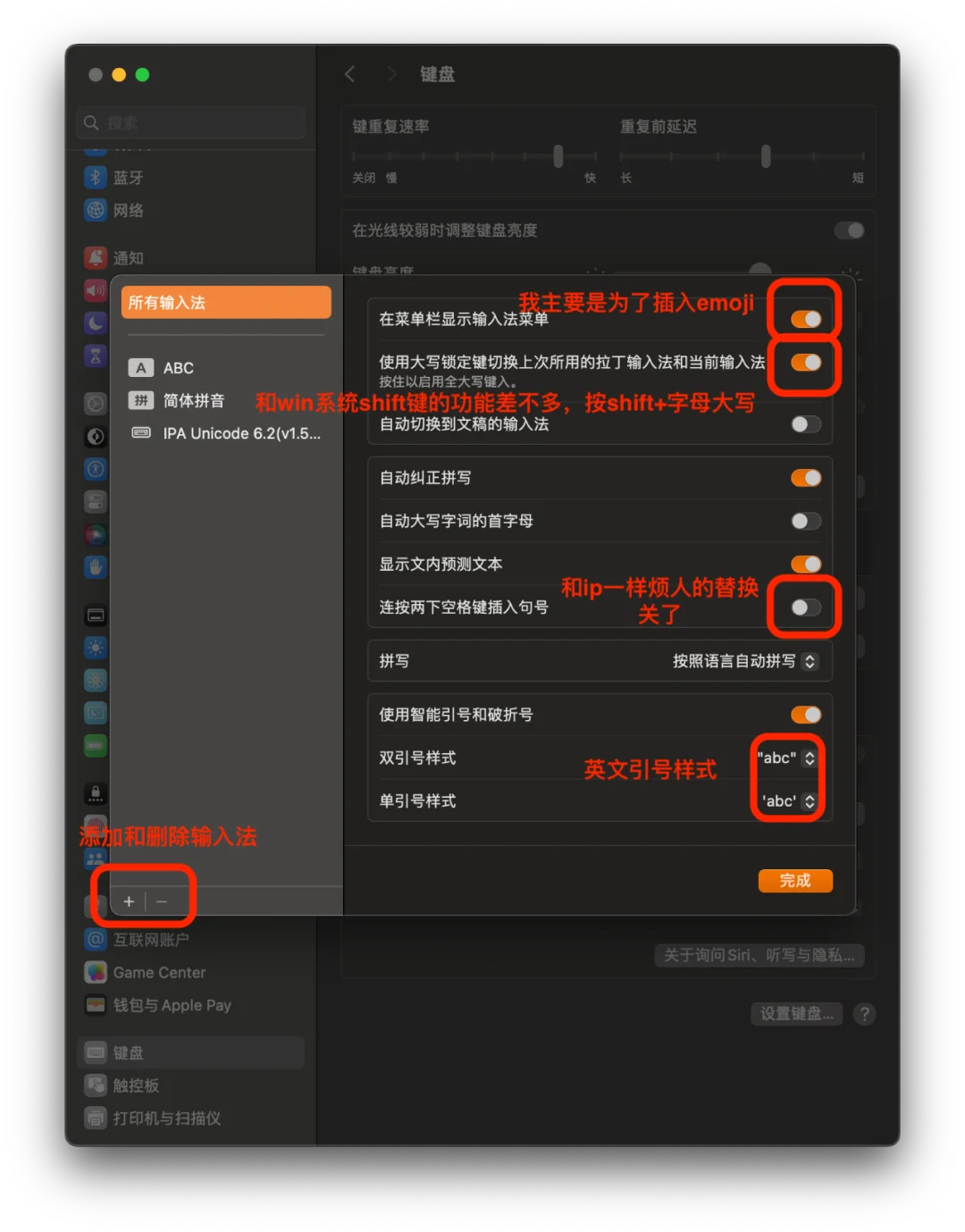Viewport: 965px width, 1232px height.
Task: Open the Control Center switches icon
Action: point(96,501)
